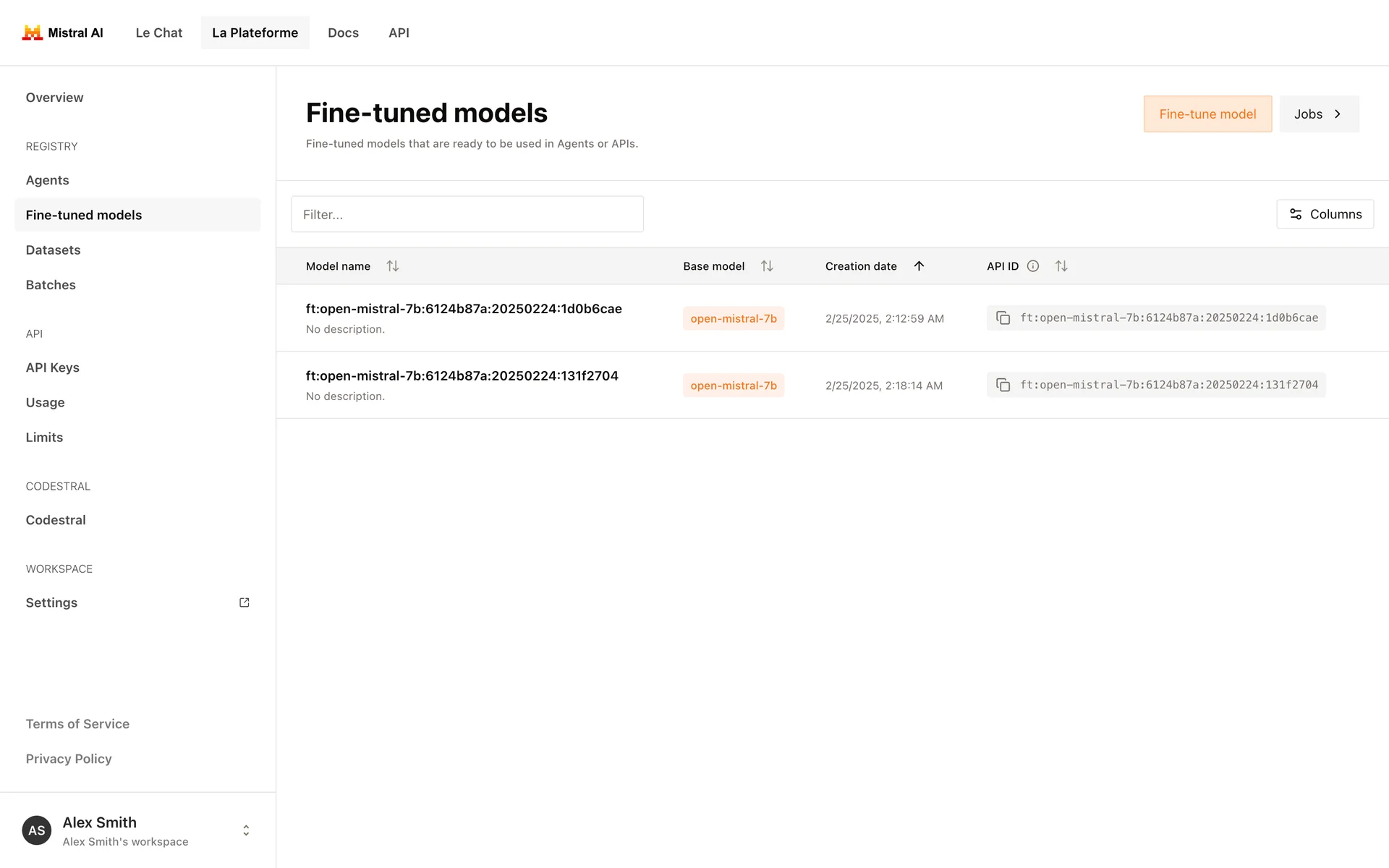Open the Columns visibility dropdown

(x=1325, y=214)
